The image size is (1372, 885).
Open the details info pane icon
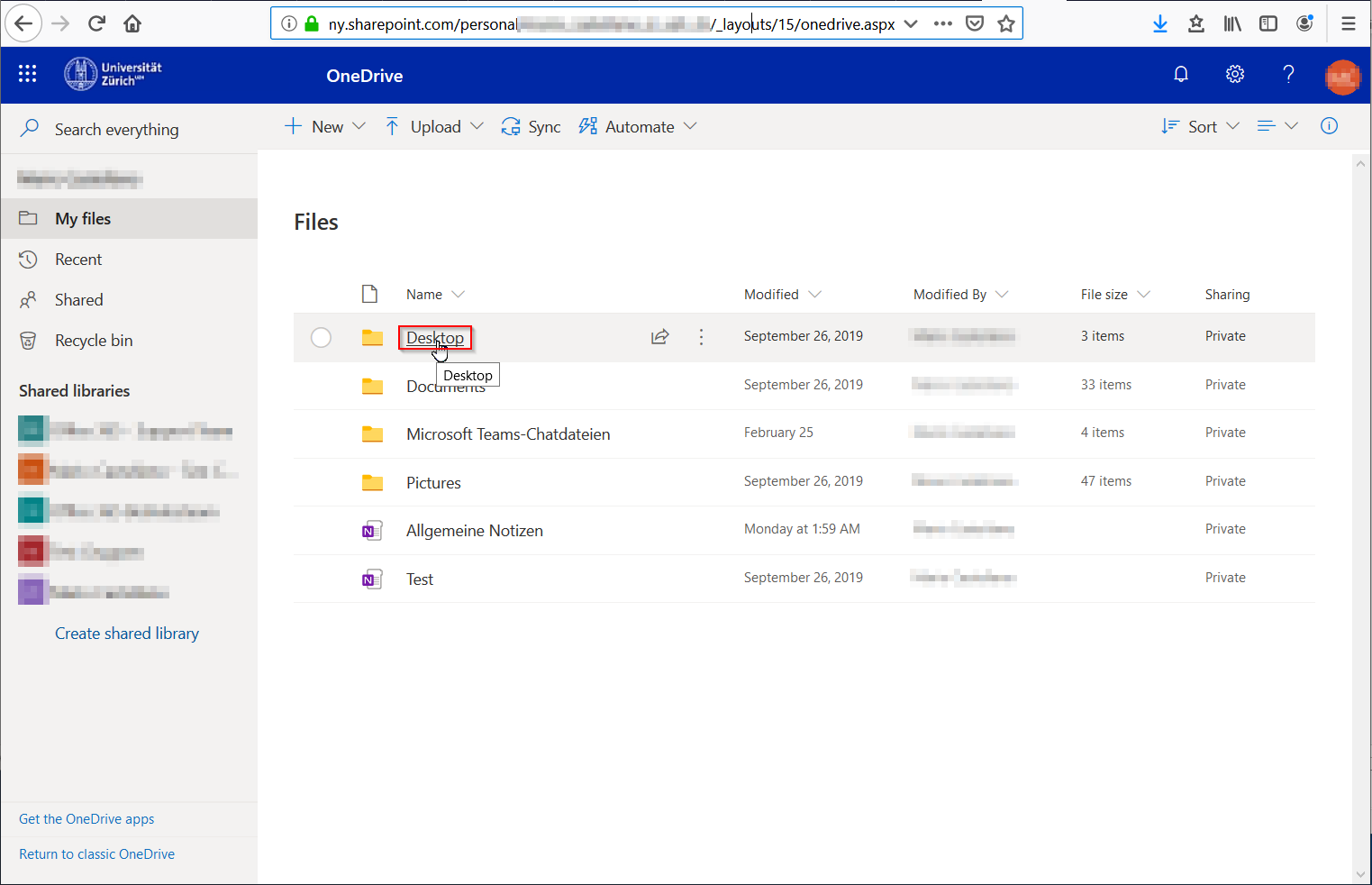1329,126
